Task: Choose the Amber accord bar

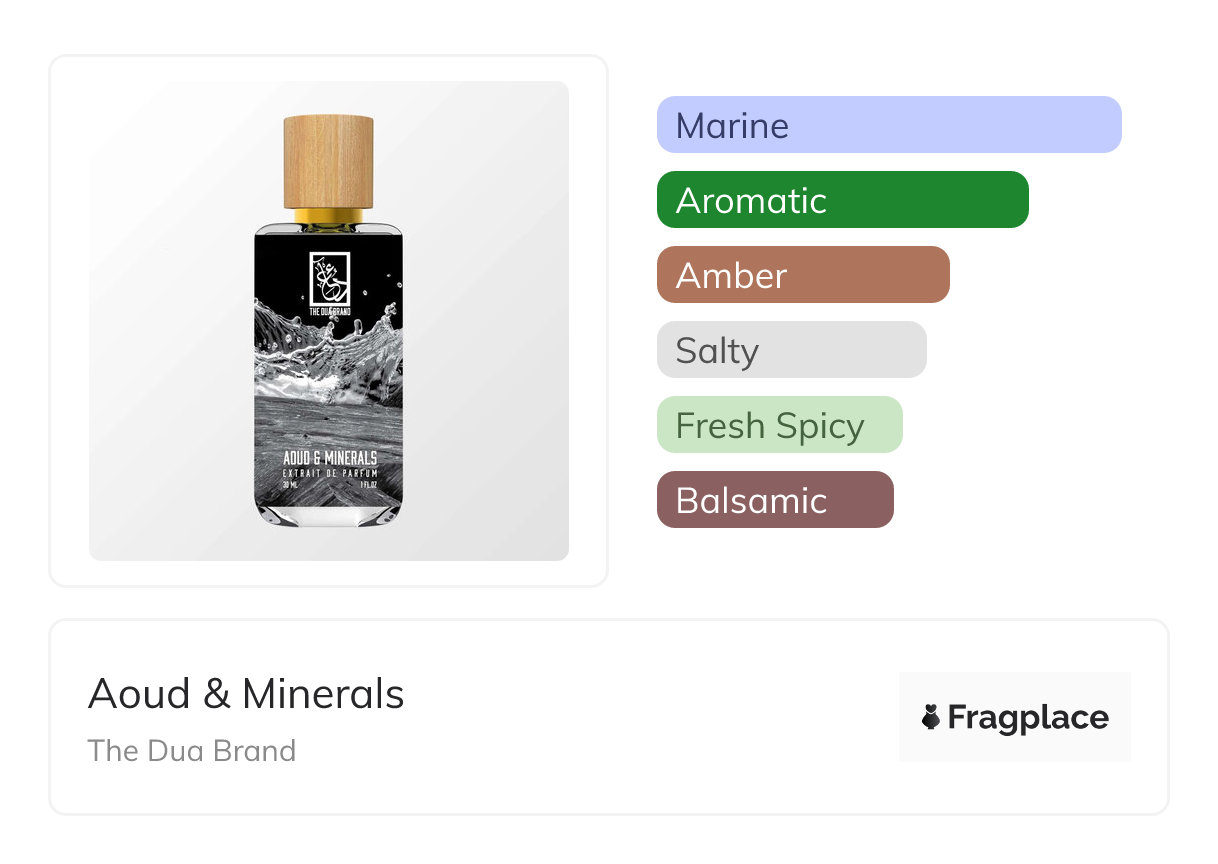Action: point(803,275)
